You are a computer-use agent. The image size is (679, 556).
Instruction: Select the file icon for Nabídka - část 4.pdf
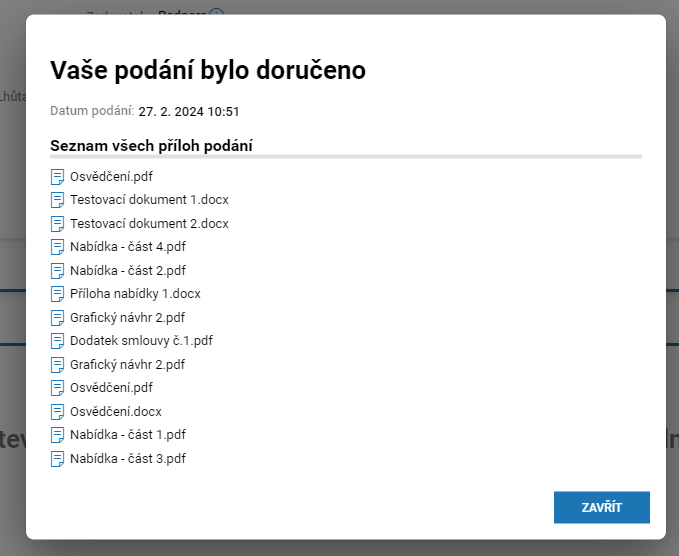click(x=57, y=247)
